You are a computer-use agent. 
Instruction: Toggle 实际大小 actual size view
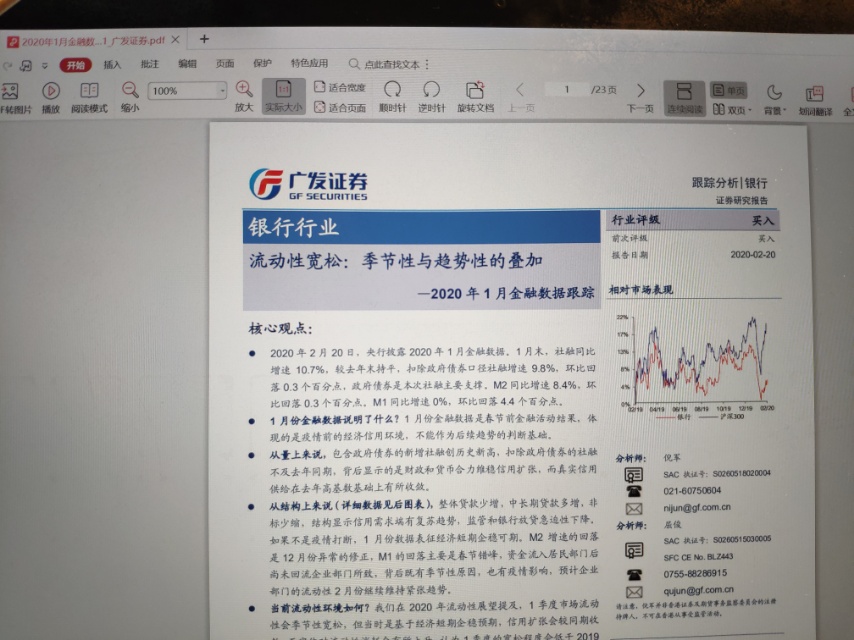(x=283, y=96)
